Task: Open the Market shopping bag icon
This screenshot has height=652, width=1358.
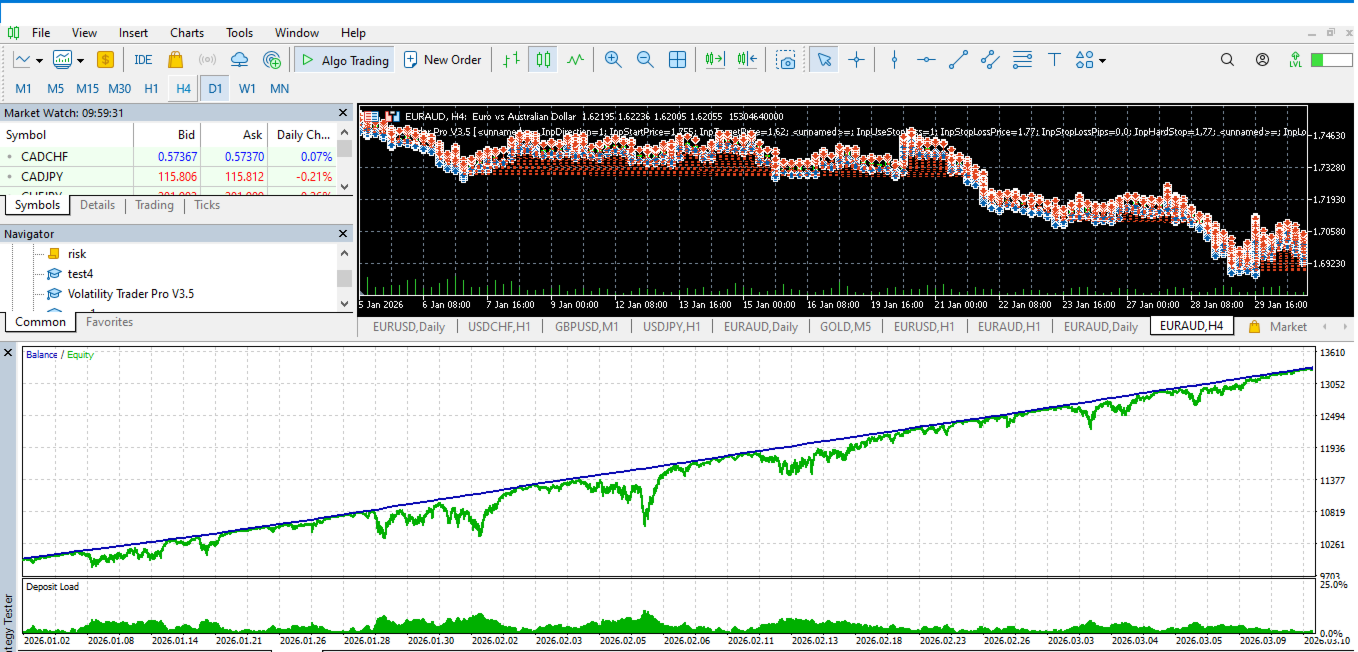Action: point(175,60)
